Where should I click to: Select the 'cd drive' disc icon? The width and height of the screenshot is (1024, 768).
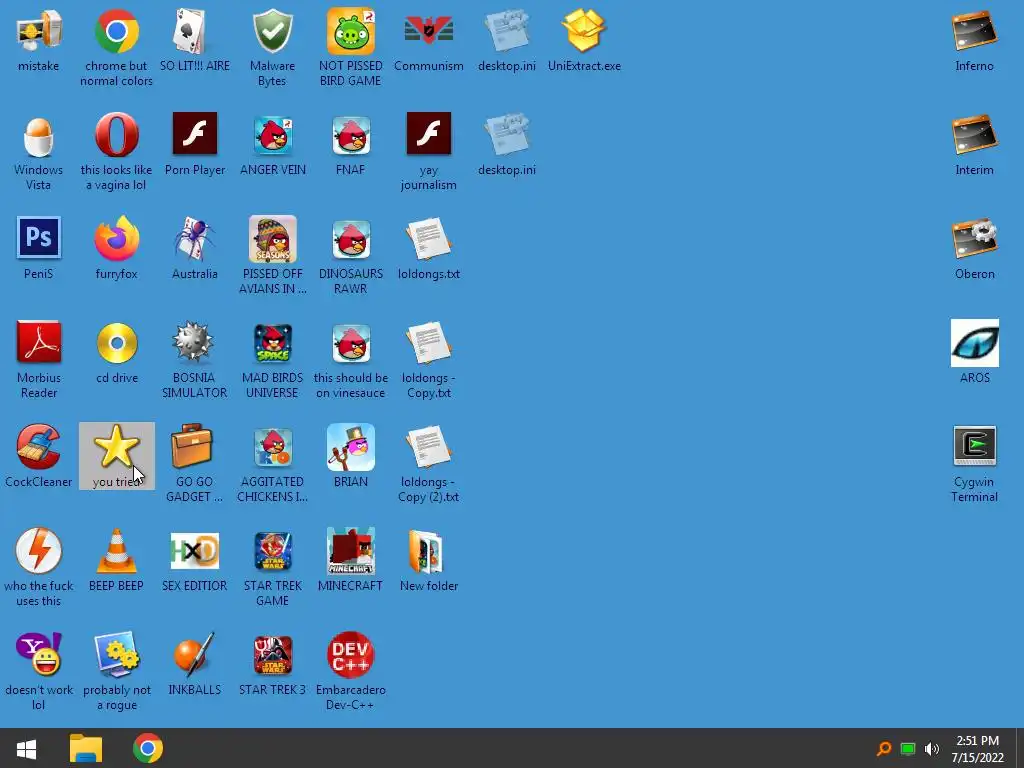[x=116, y=343]
